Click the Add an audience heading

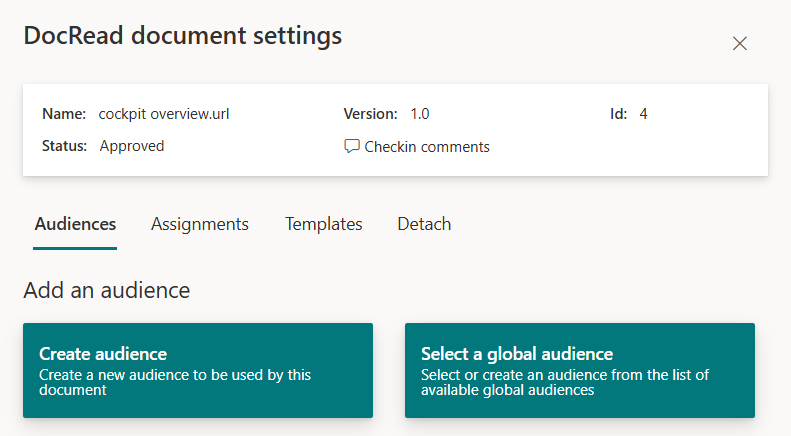click(x=106, y=290)
